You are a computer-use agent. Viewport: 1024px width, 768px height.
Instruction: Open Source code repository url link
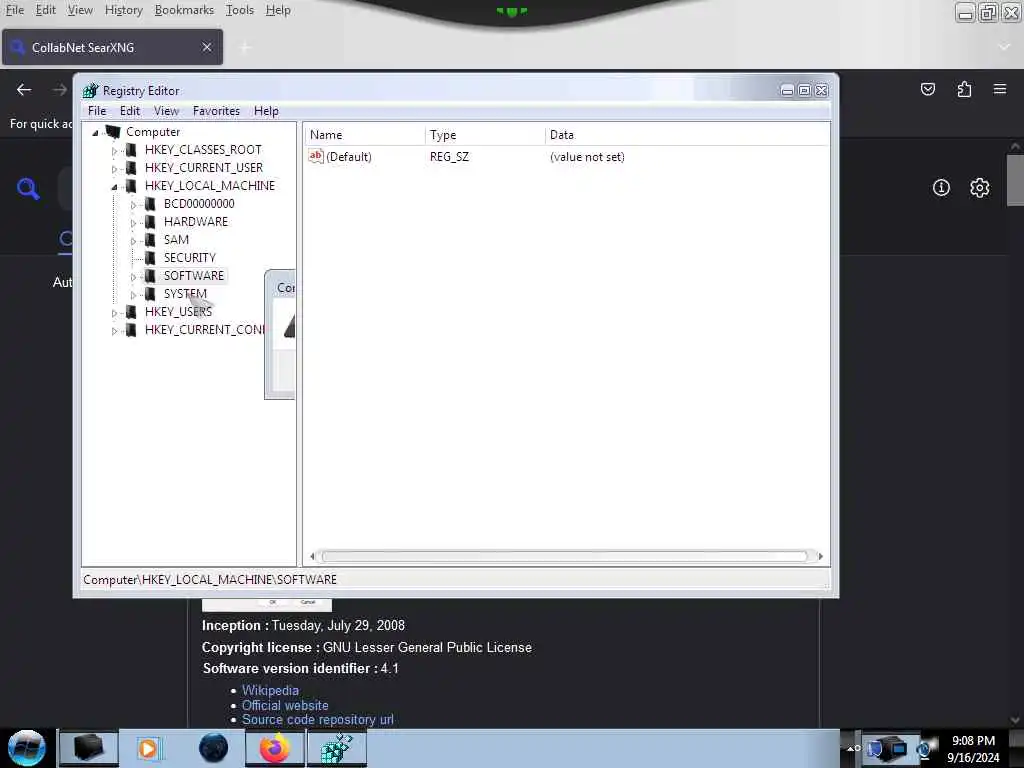[x=317, y=720]
